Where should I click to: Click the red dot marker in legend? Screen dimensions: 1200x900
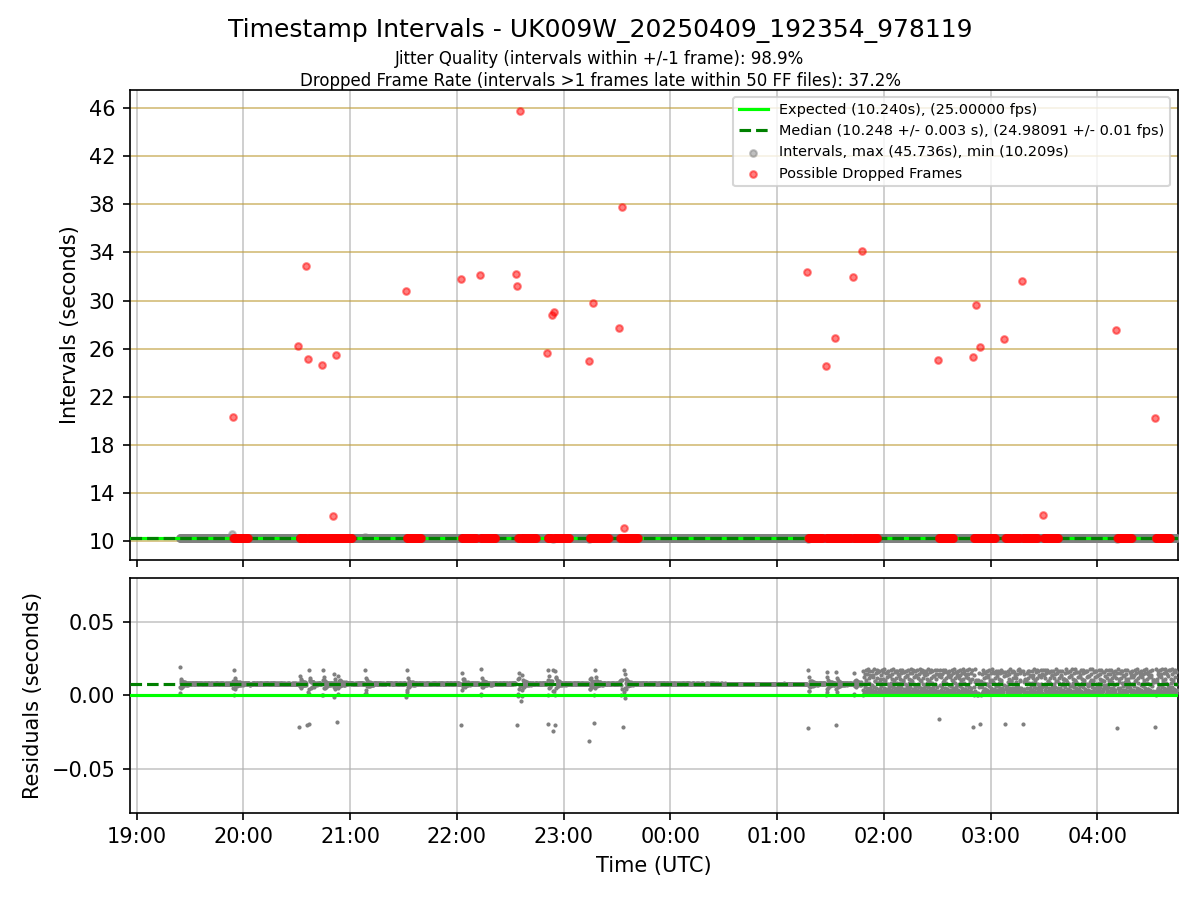(754, 173)
